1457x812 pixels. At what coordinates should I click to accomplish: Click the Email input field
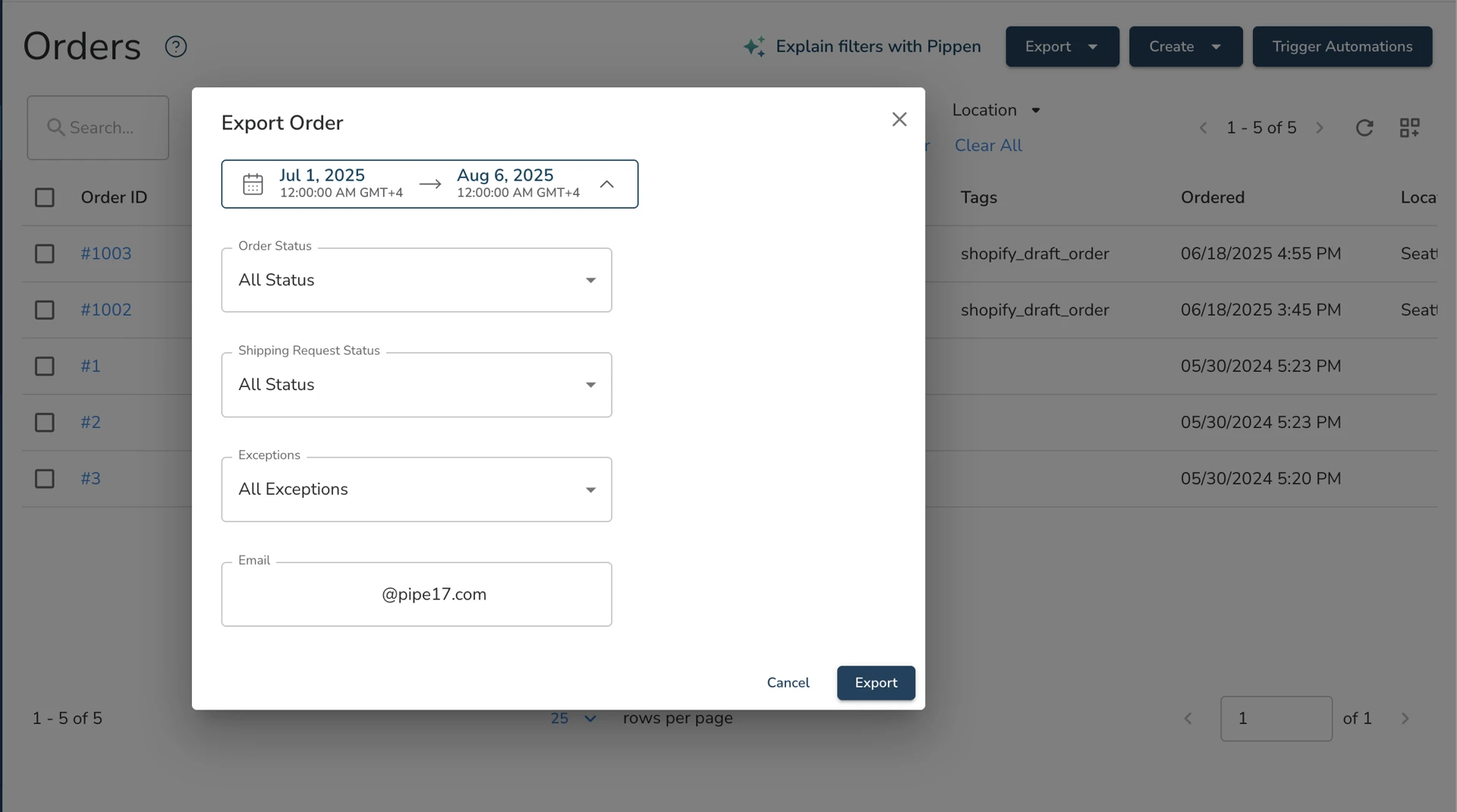tap(417, 594)
